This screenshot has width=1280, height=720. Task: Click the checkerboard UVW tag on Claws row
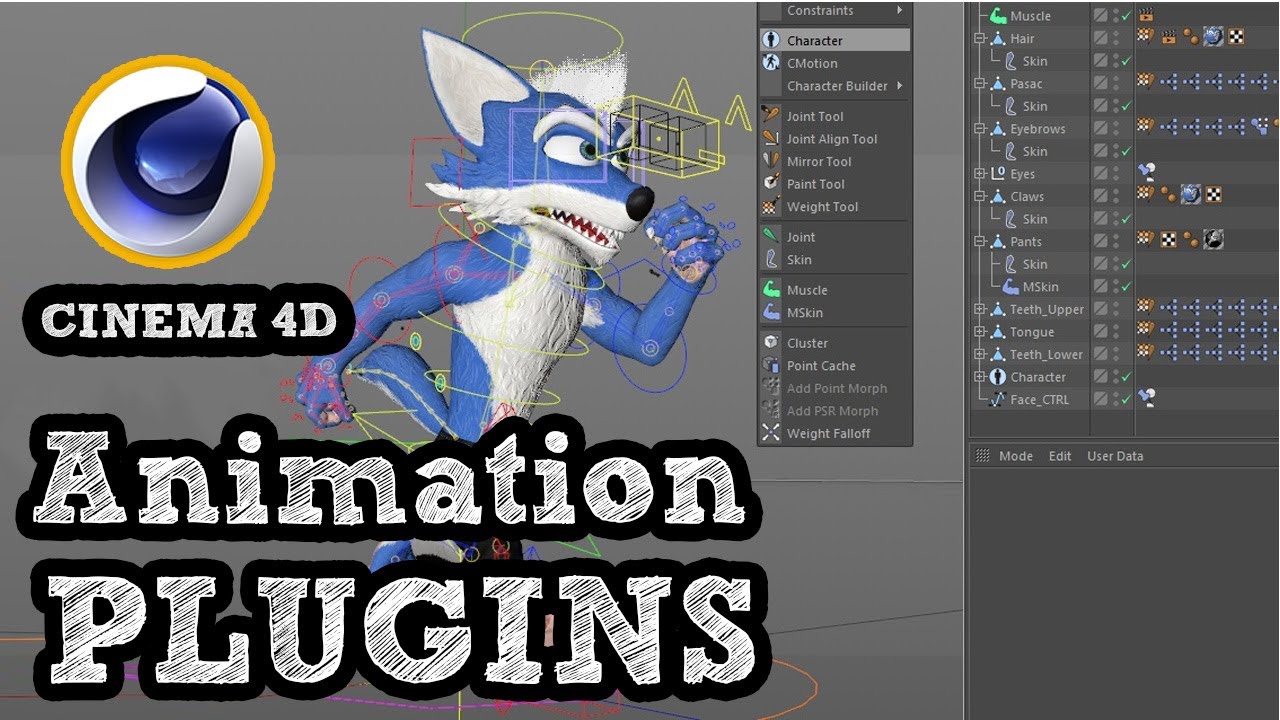1213,195
